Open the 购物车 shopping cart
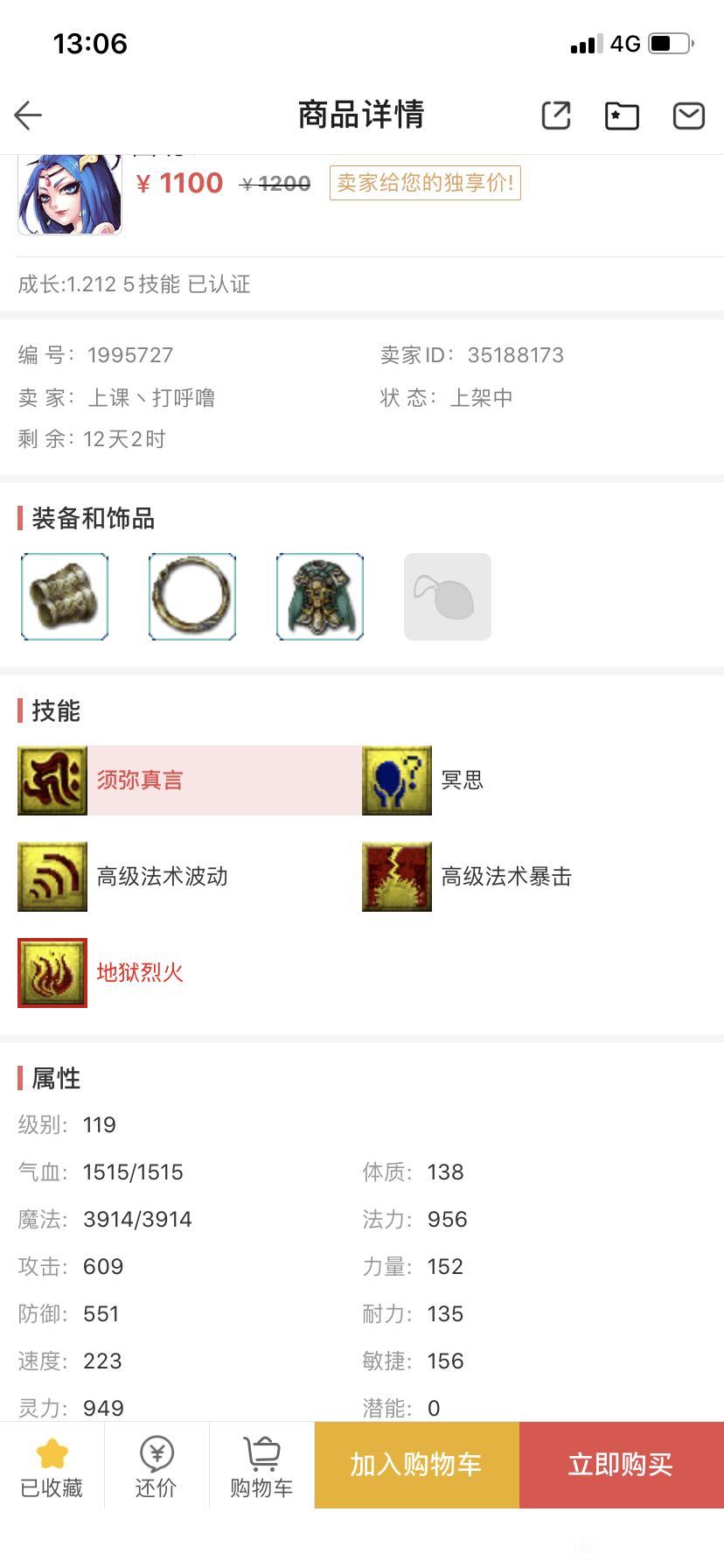This screenshot has width=724, height=1568. pyautogui.click(x=261, y=1466)
